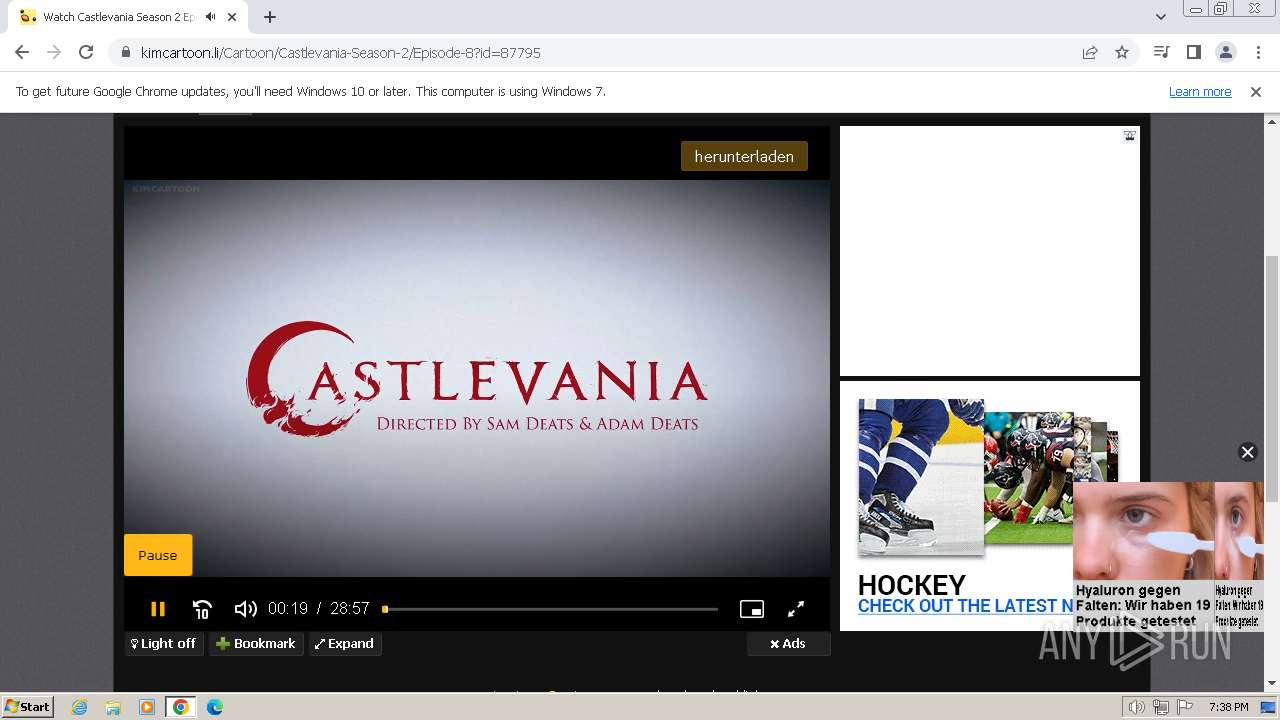Screen dimensions: 1280x720
Task: Click the system clock 7:38 PM
Action: [1228, 707]
